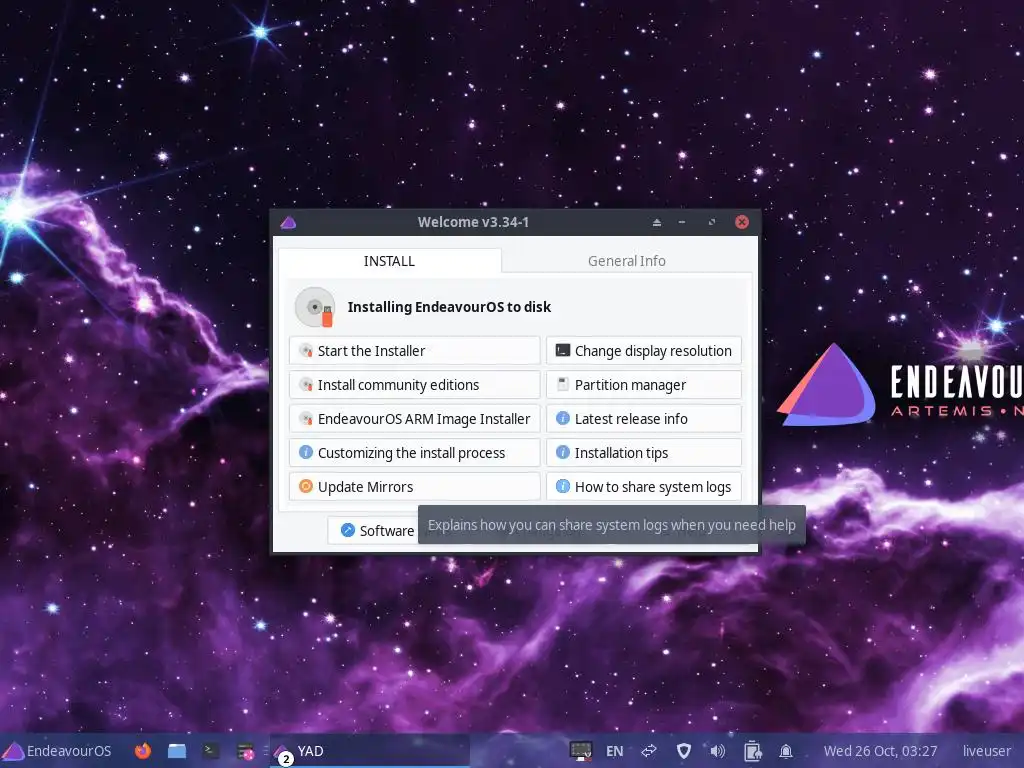Click the titlebar keep-above arrow icon
This screenshot has height=768, width=1024.
[656, 222]
